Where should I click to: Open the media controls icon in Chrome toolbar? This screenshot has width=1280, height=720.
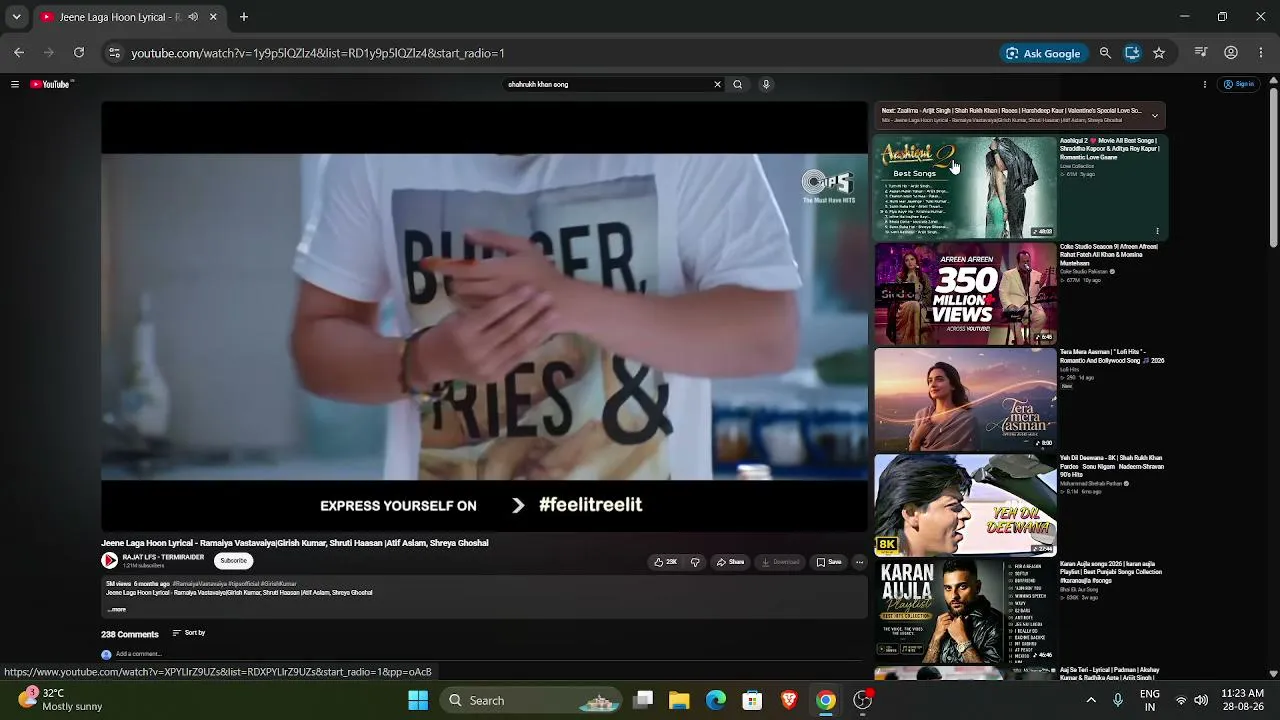click(1202, 53)
